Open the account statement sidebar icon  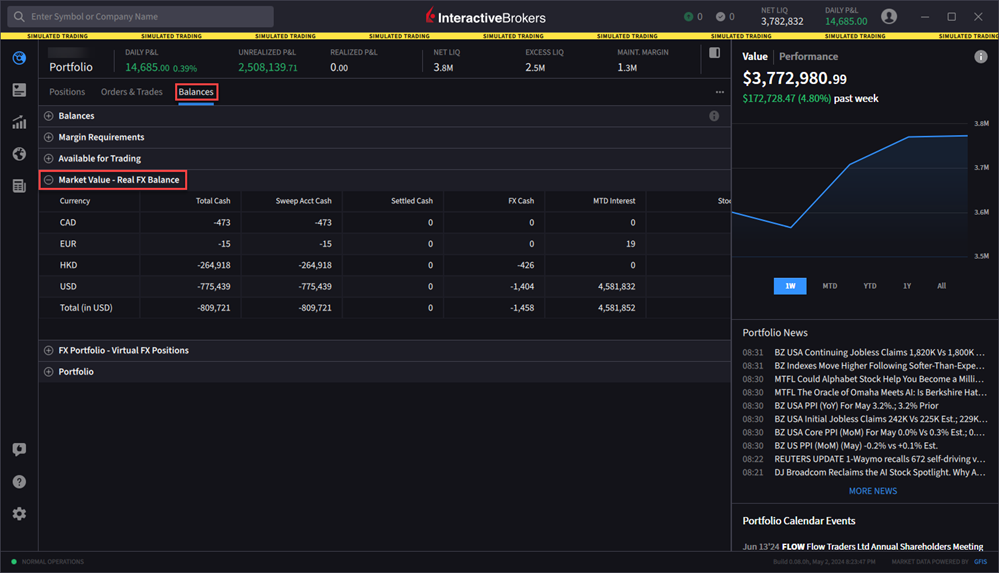[x=19, y=90]
